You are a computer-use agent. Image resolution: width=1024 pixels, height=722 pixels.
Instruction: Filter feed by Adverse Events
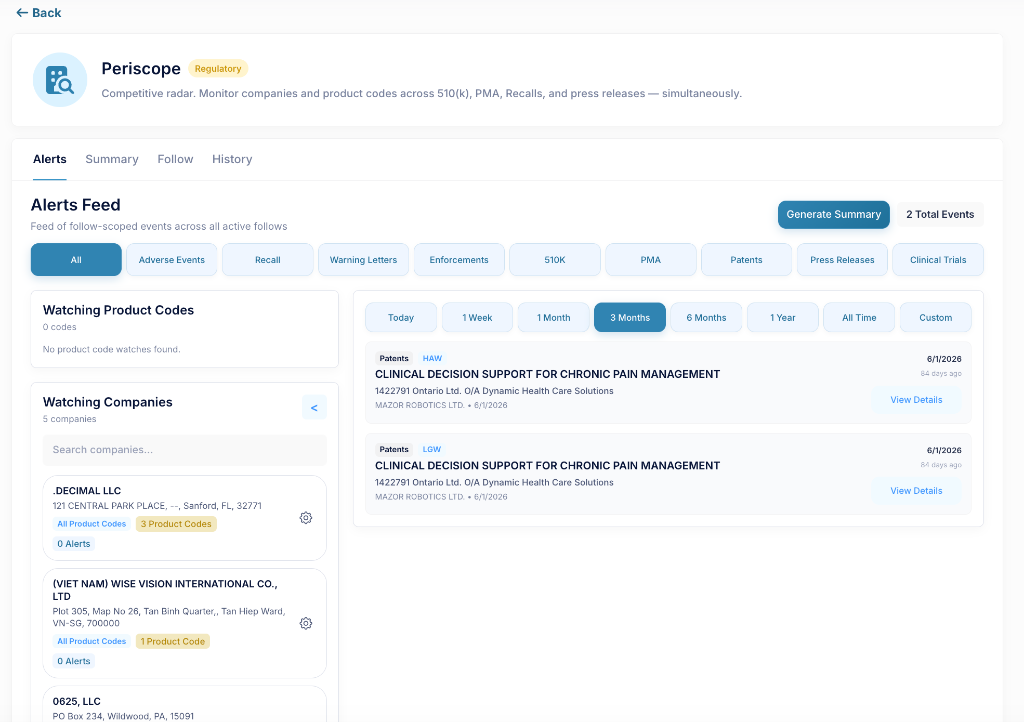click(172, 260)
